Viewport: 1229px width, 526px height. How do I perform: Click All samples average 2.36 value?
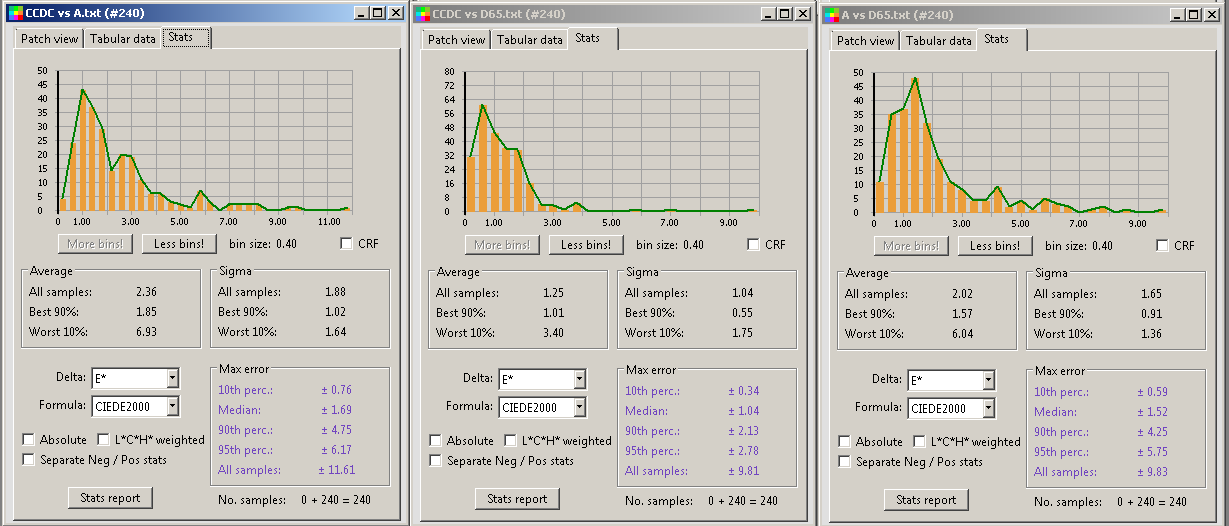146,292
